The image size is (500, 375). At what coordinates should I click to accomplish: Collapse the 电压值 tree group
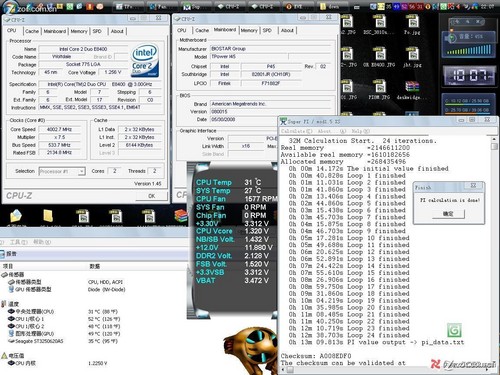pyautogui.click(x=4, y=355)
